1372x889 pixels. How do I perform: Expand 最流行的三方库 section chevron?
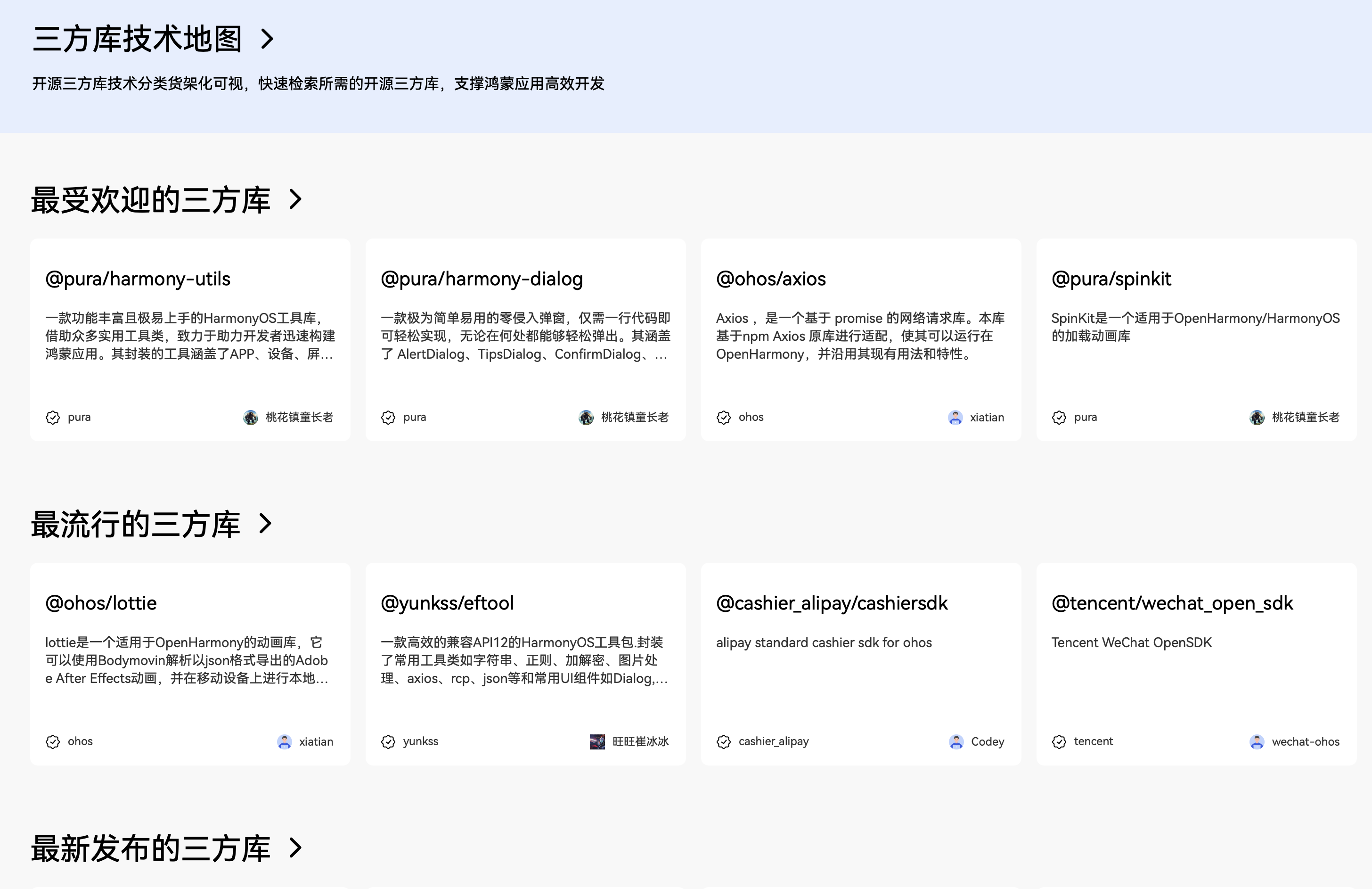(x=265, y=524)
